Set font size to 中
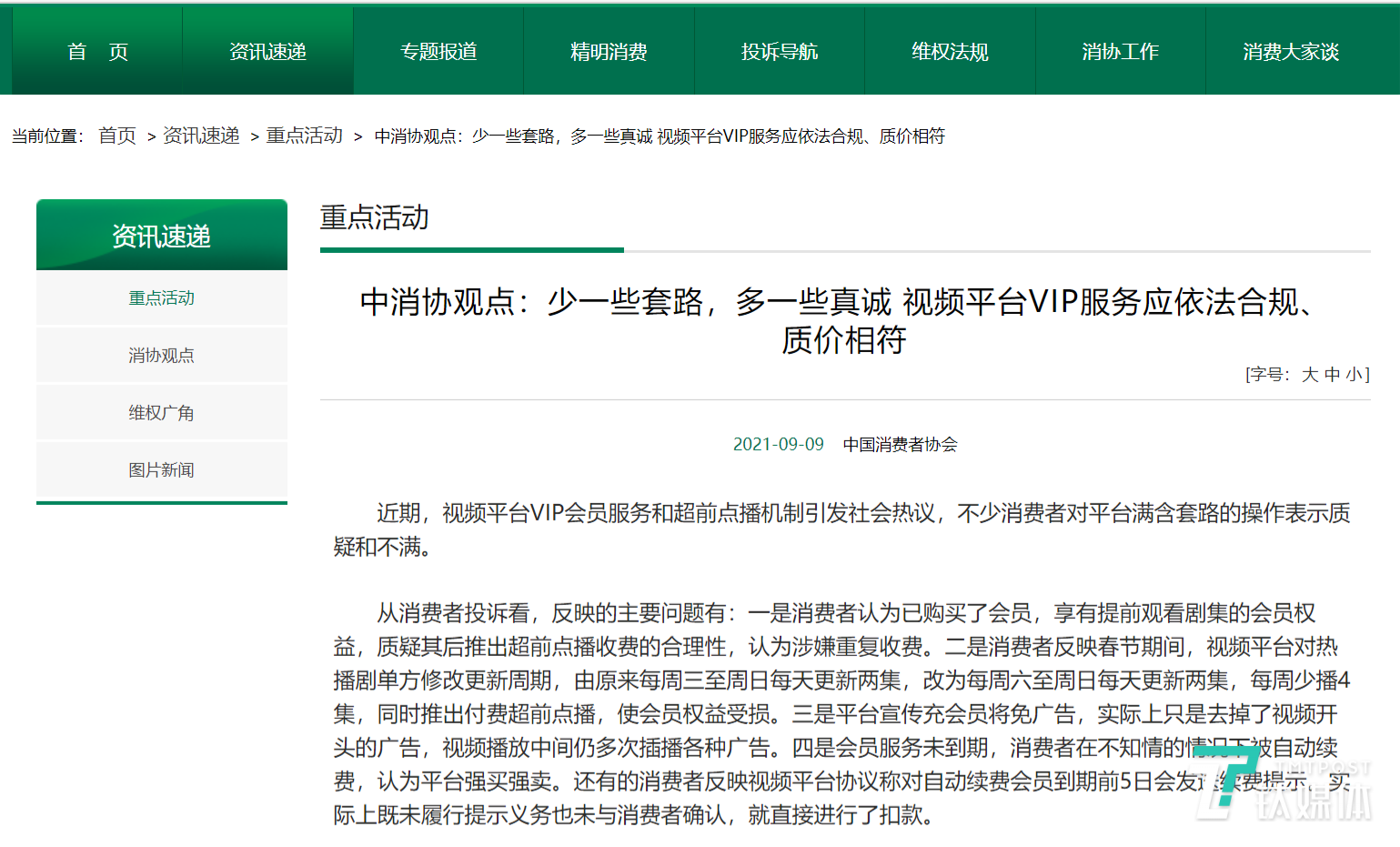The width and height of the screenshot is (1400, 847). tap(1332, 374)
